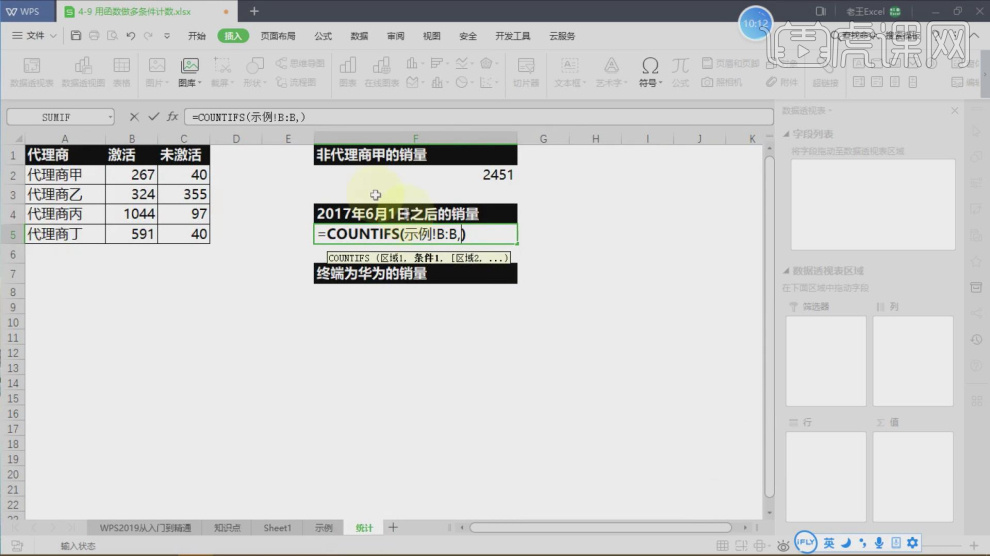
Task: Confirm formula with the checkmark icon
Action: point(153,117)
